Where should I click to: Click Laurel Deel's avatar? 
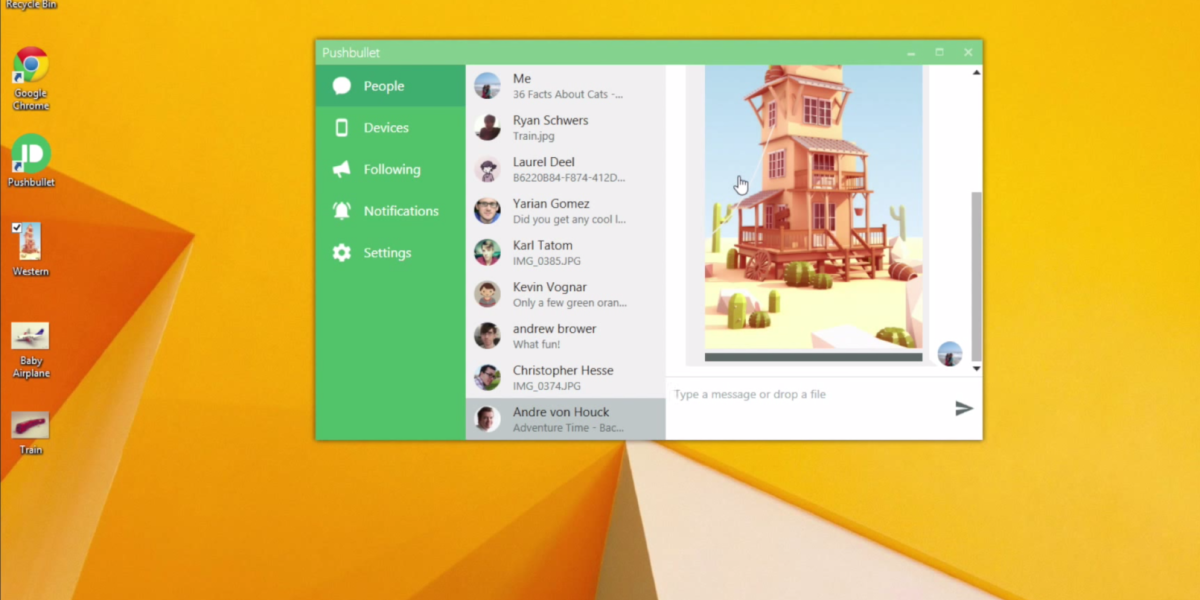click(x=487, y=170)
